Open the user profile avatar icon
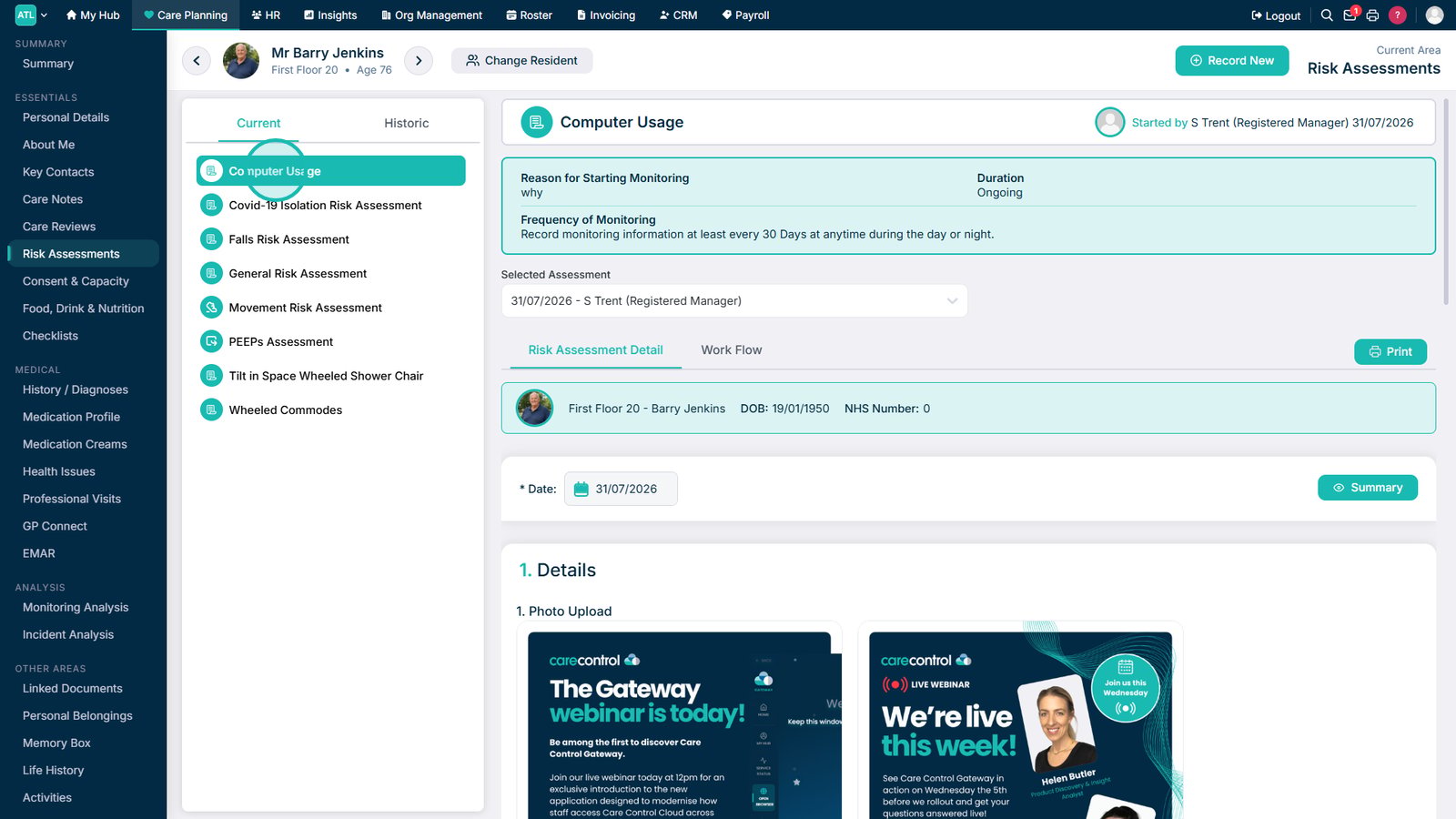The height and width of the screenshot is (819, 1456). tap(1434, 15)
